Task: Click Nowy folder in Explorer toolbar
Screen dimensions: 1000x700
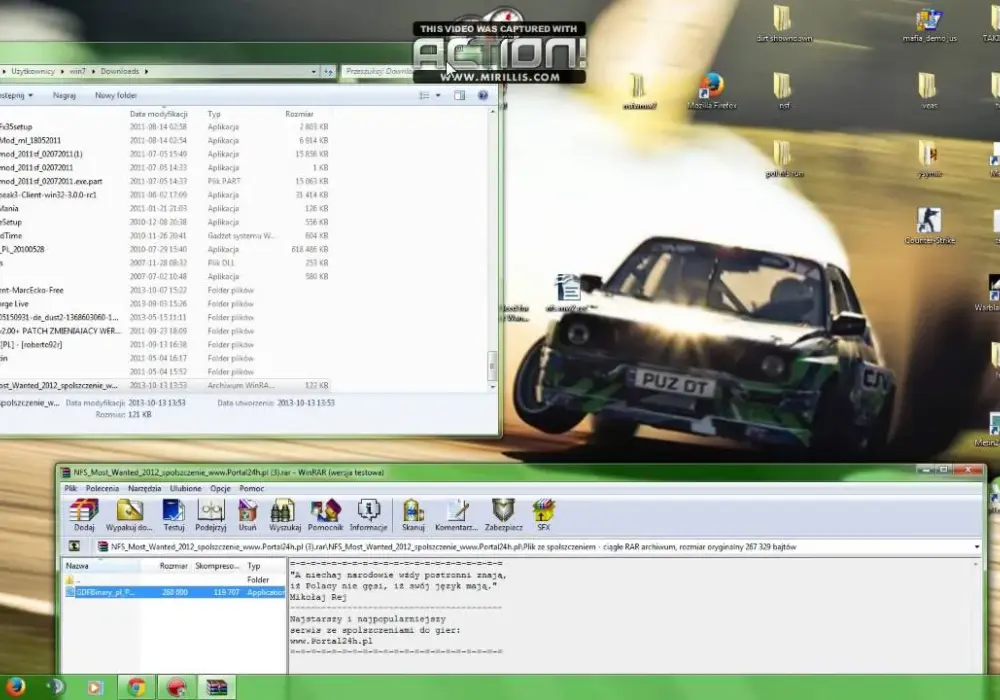Action: tap(115, 96)
